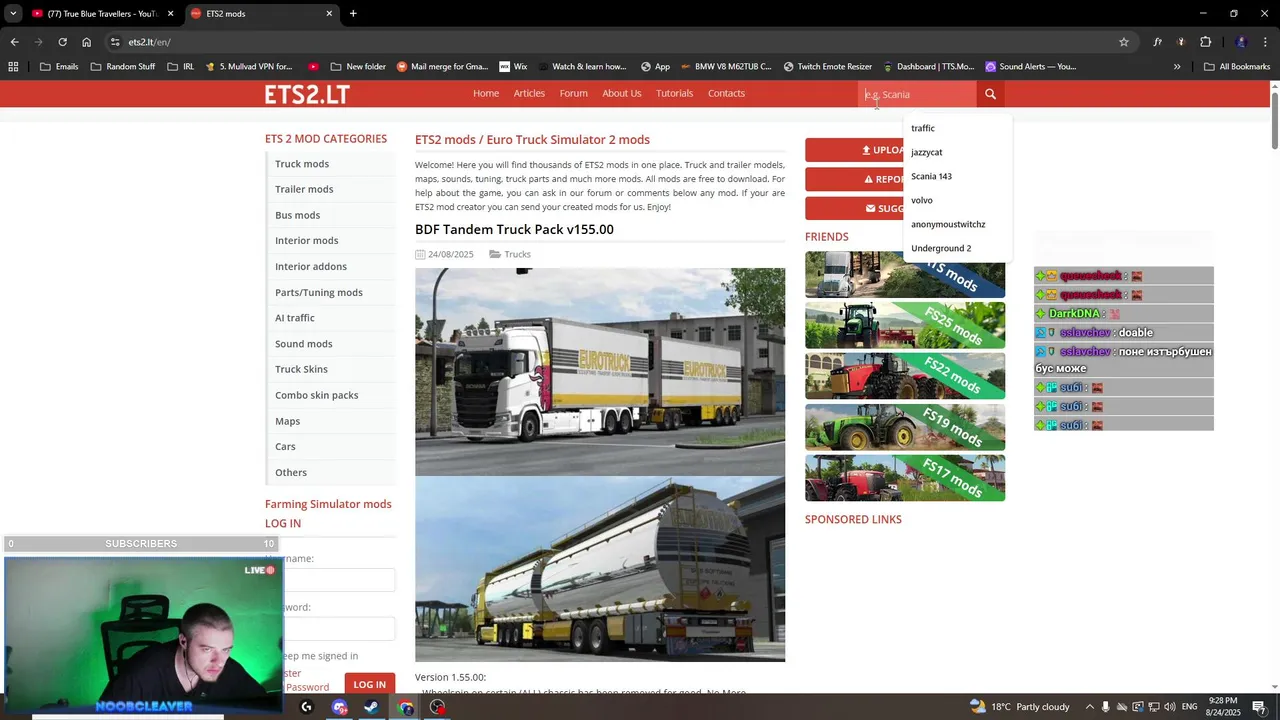Open the FS19 mods friend banner

coord(905,427)
